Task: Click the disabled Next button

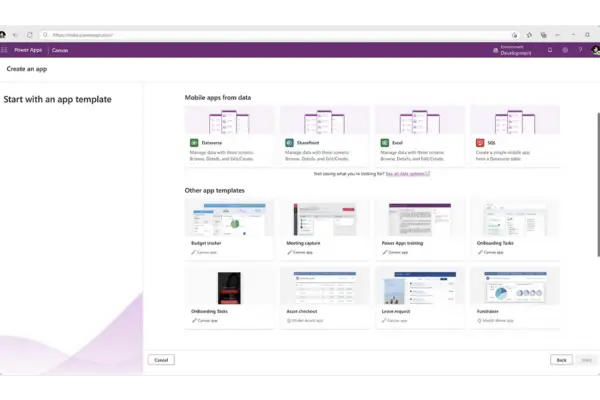Action: click(x=587, y=360)
